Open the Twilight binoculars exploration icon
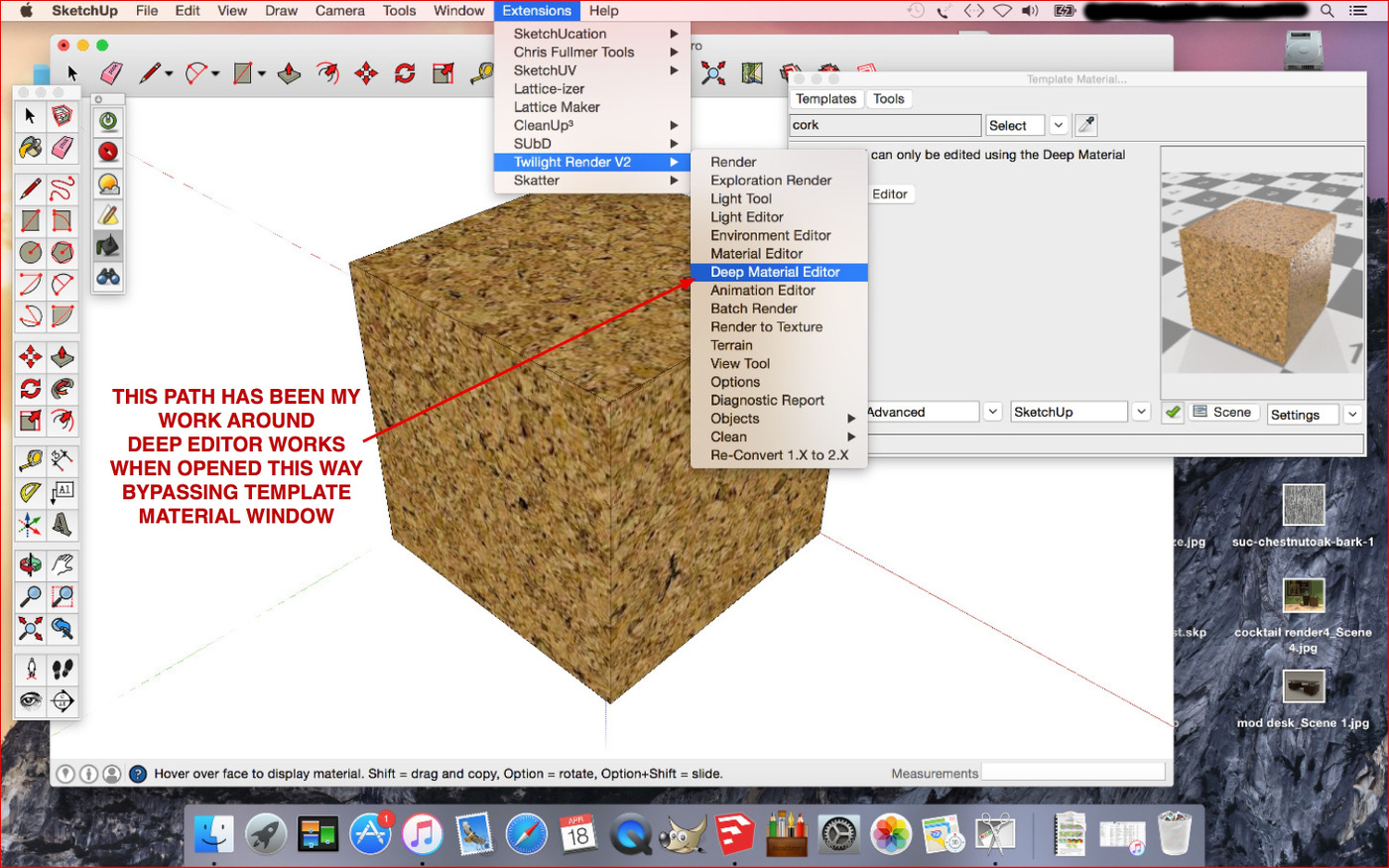This screenshot has width=1389, height=868. pos(108,277)
